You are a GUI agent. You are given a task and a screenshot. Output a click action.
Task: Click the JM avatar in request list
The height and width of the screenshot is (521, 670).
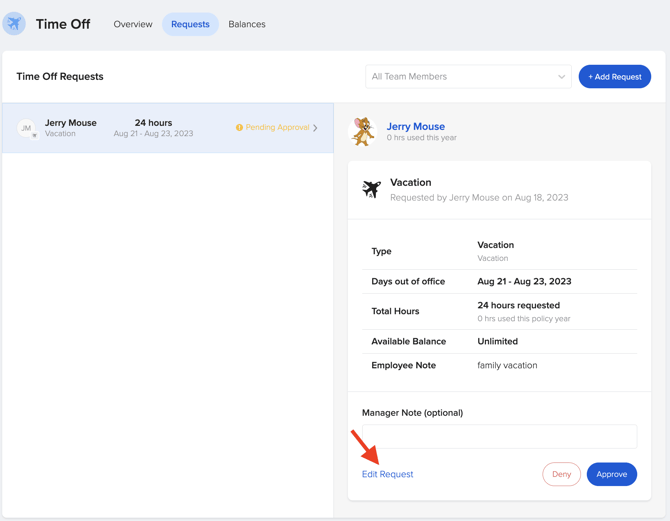pyautogui.click(x=27, y=128)
